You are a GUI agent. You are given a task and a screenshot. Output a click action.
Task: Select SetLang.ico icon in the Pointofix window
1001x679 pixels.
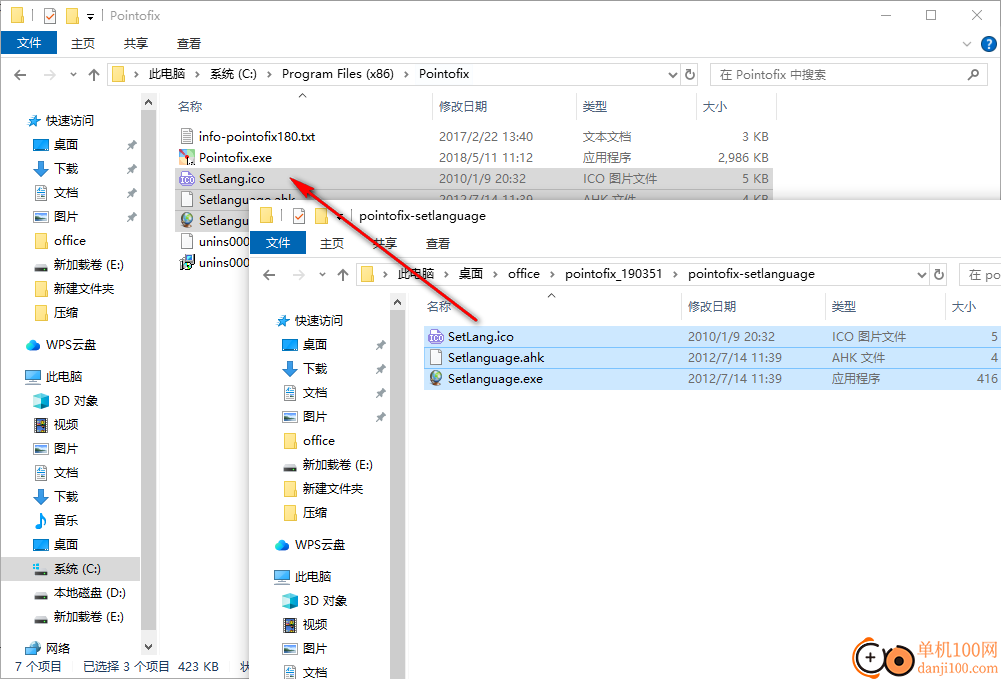coord(186,179)
